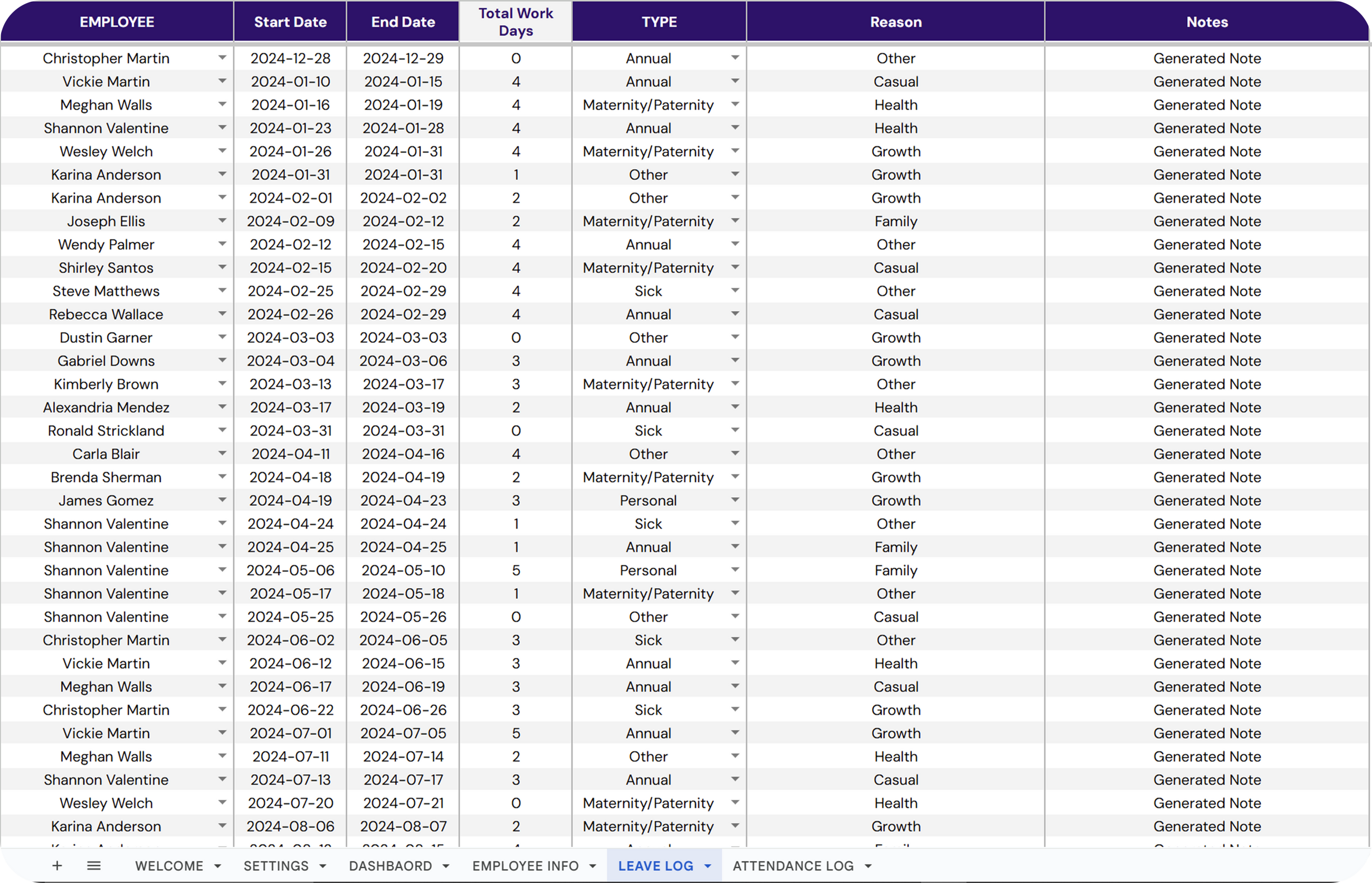
Task: Open the ATTENDANCE LOG tab options arrow
Action: coord(868,866)
